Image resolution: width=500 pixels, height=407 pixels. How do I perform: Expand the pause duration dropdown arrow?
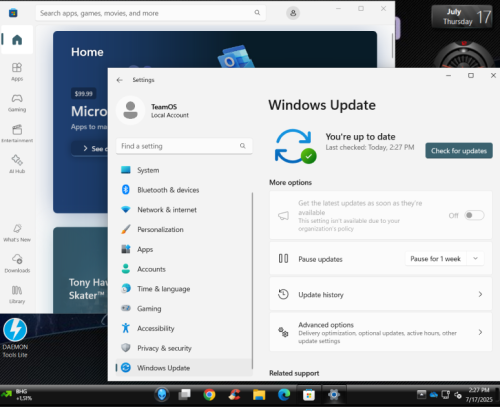[x=476, y=259]
